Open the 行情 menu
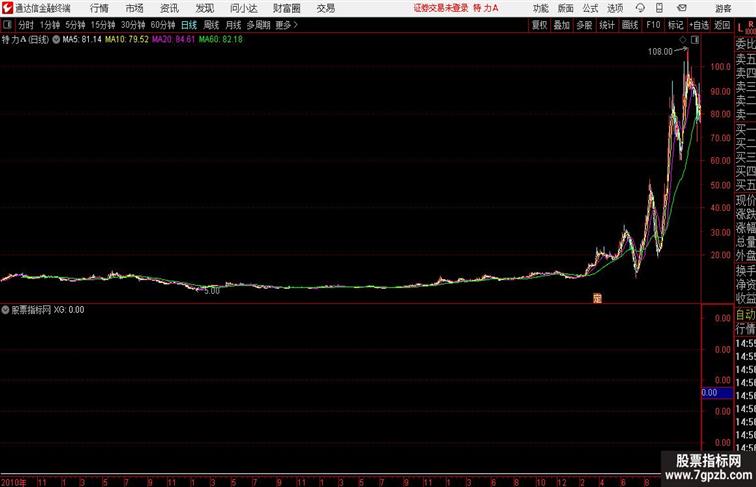The image size is (756, 487). click(x=99, y=8)
